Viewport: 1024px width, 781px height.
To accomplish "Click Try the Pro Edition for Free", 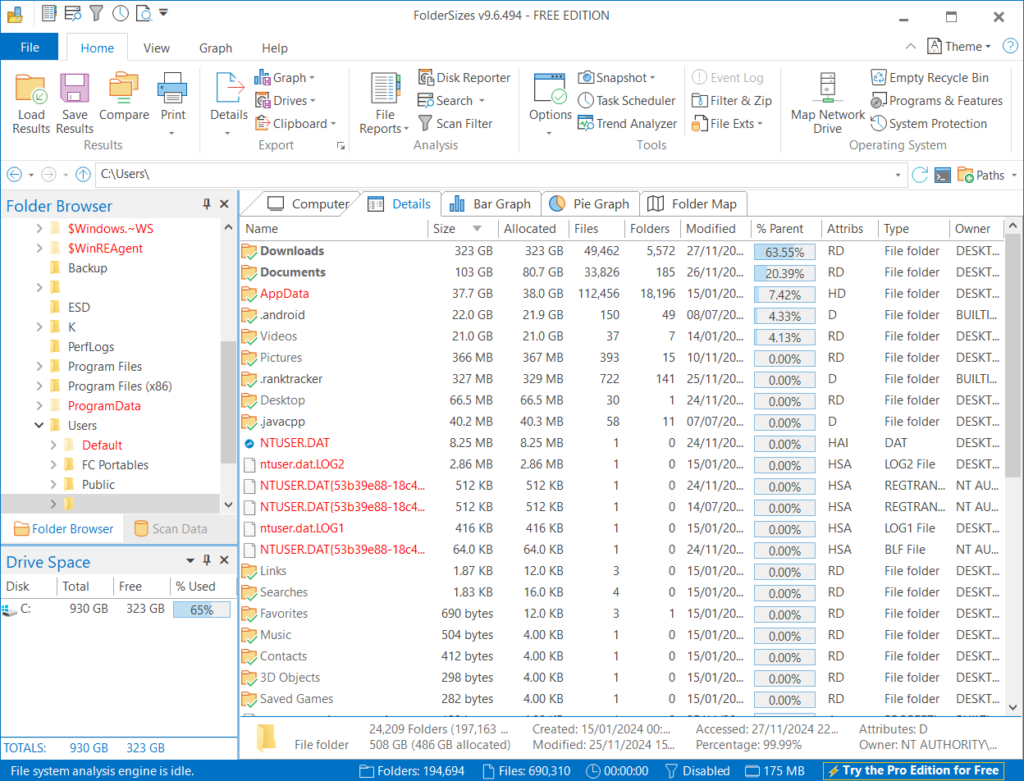I will 914,771.
